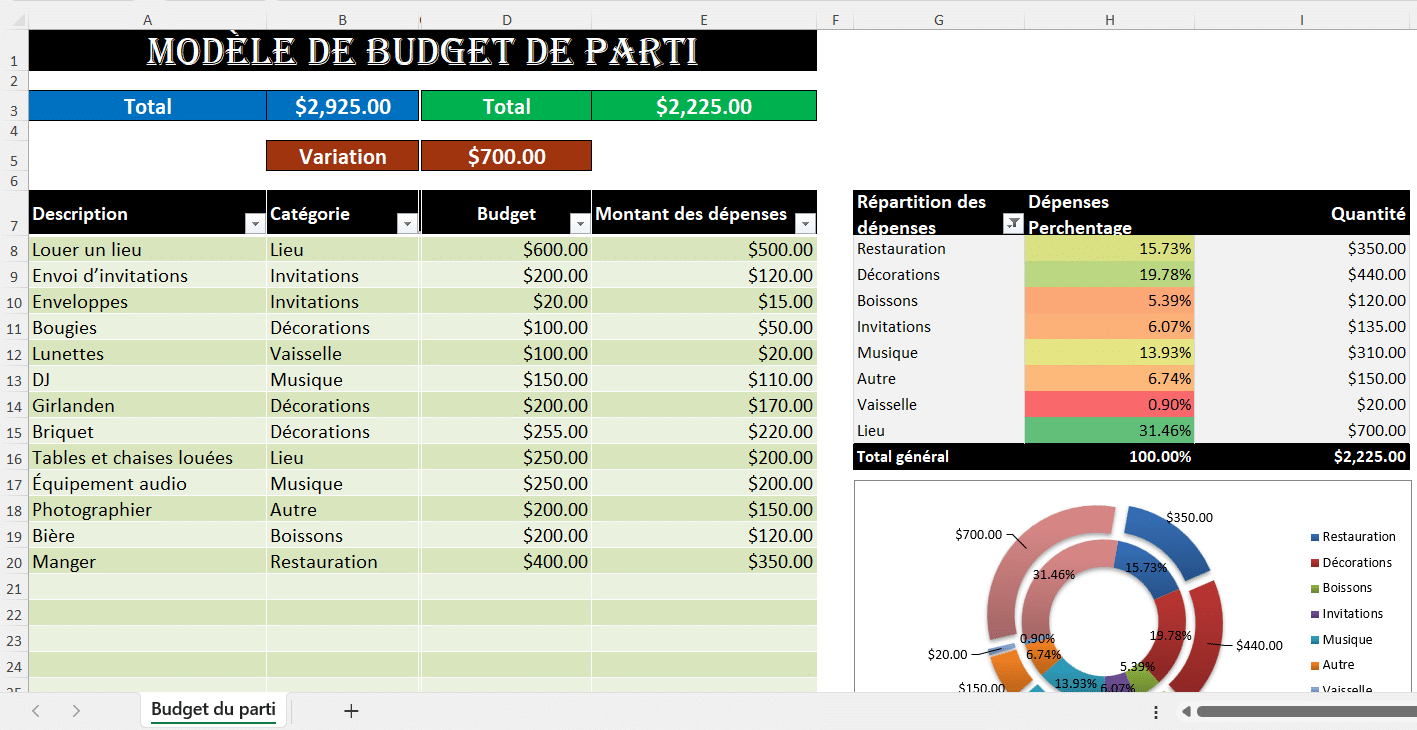Click the red Décorations legend marker
This screenshot has width=1417, height=730.
[1315, 564]
